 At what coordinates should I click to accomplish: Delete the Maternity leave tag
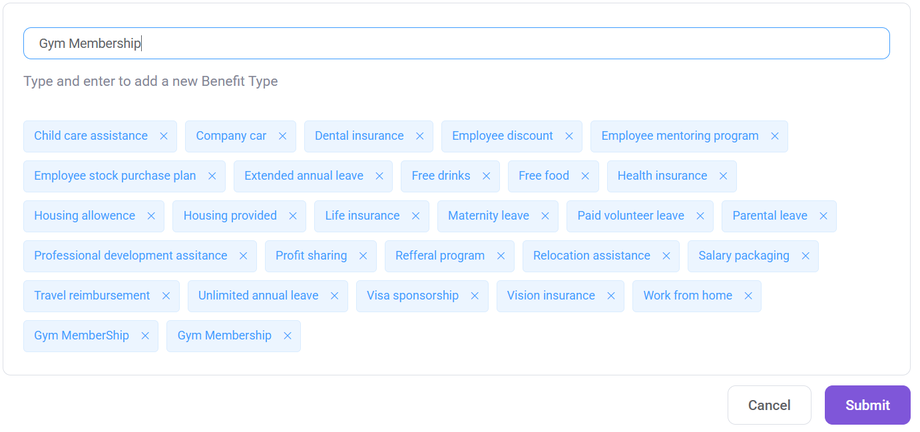click(x=545, y=216)
